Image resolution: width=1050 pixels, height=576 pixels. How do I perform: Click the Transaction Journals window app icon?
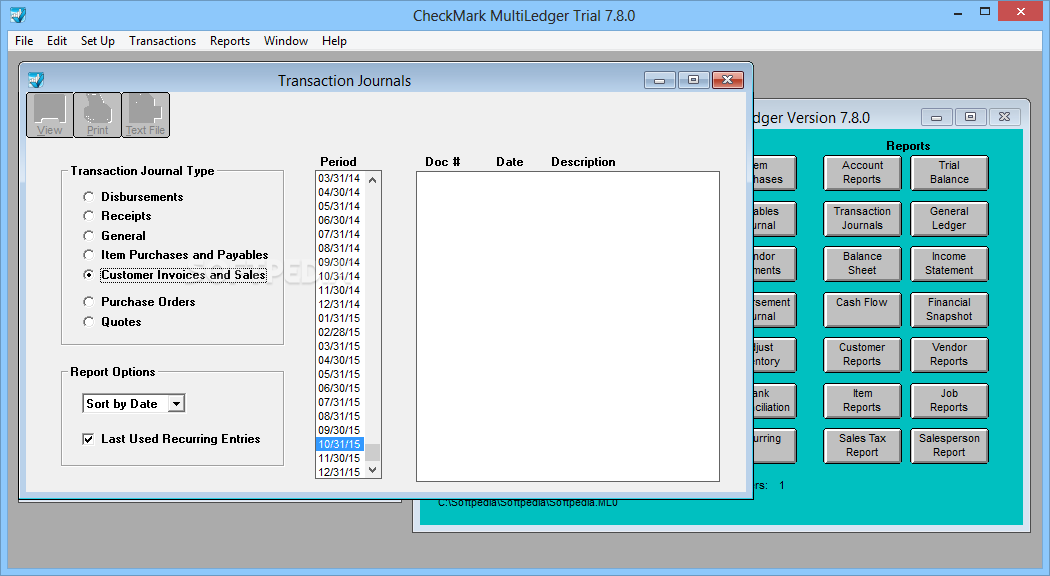[x=35, y=80]
